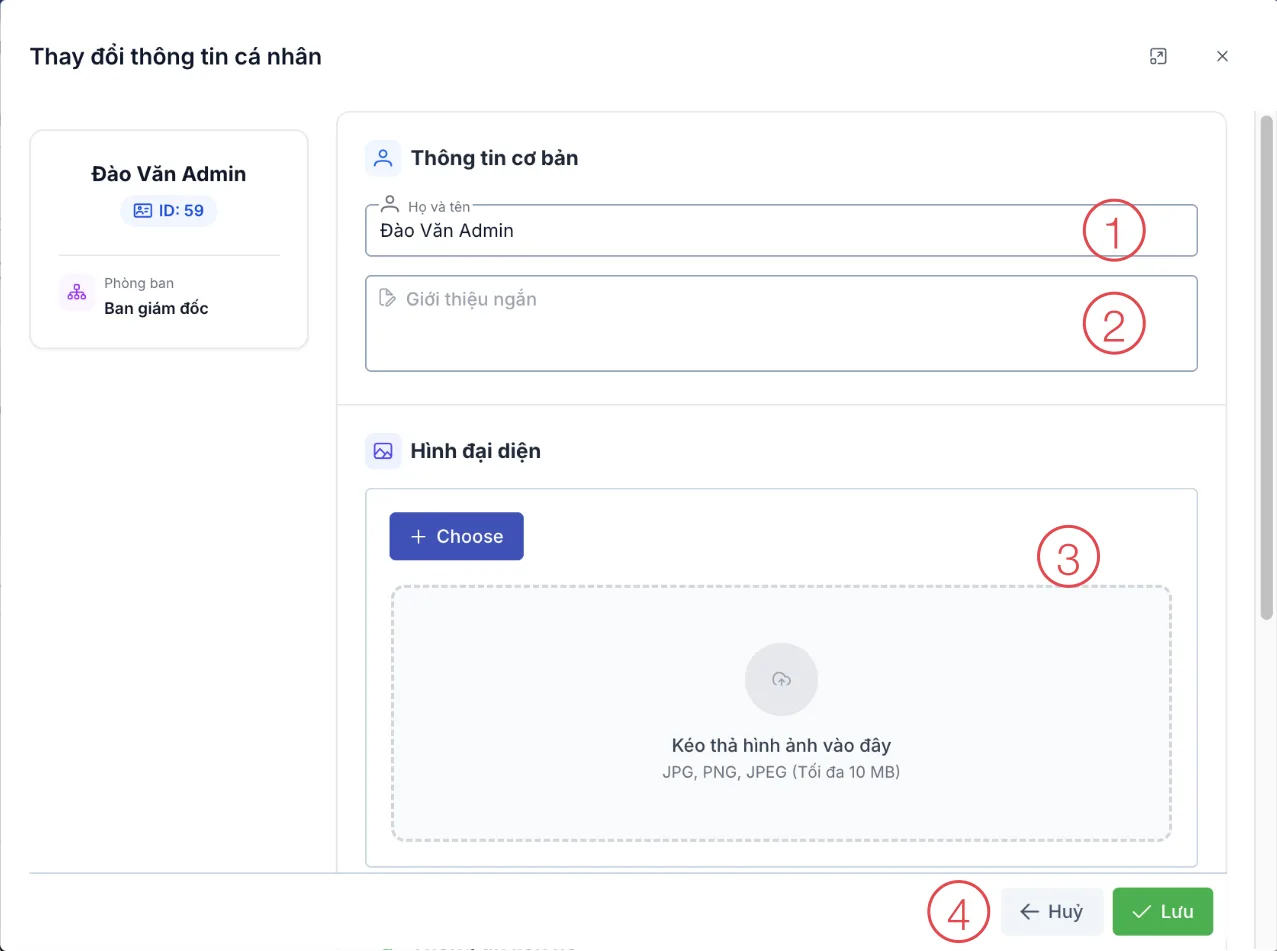Viewport: 1277px width, 951px height.
Task: Click the ID card icon in badge
Action: (x=143, y=211)
